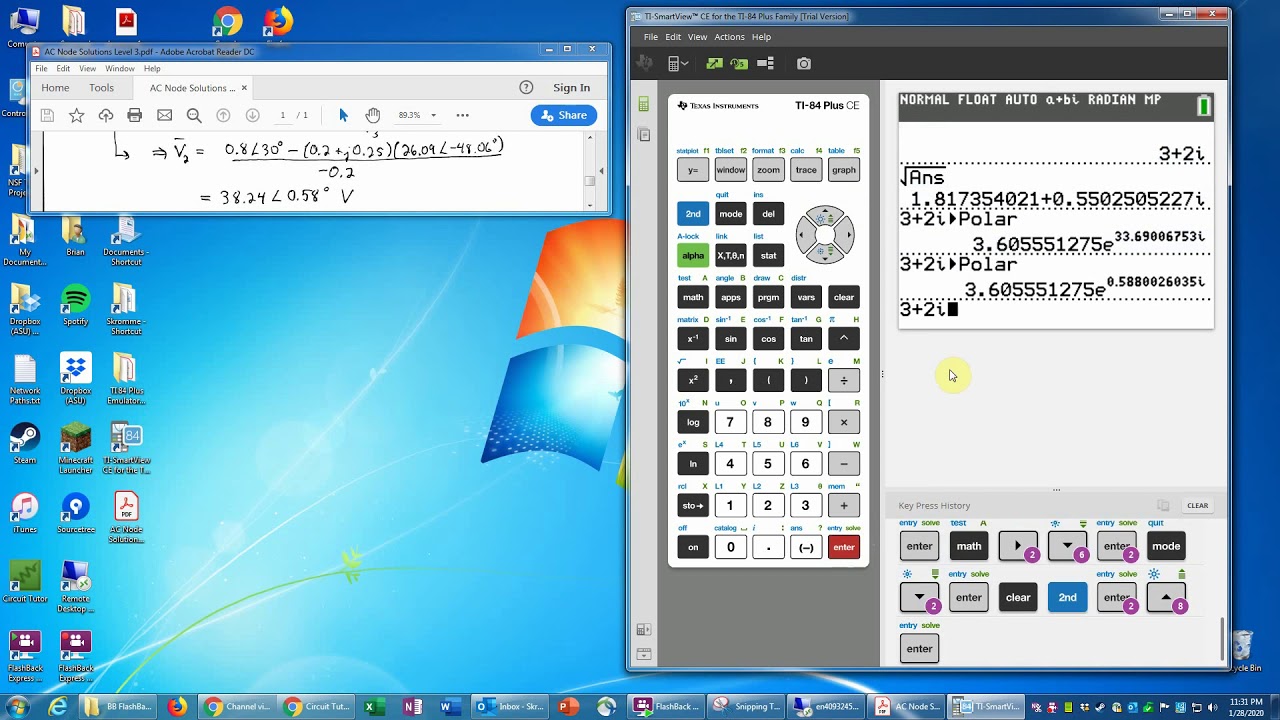Click the copy icon in Key Press History

[x=1163, y=505]
